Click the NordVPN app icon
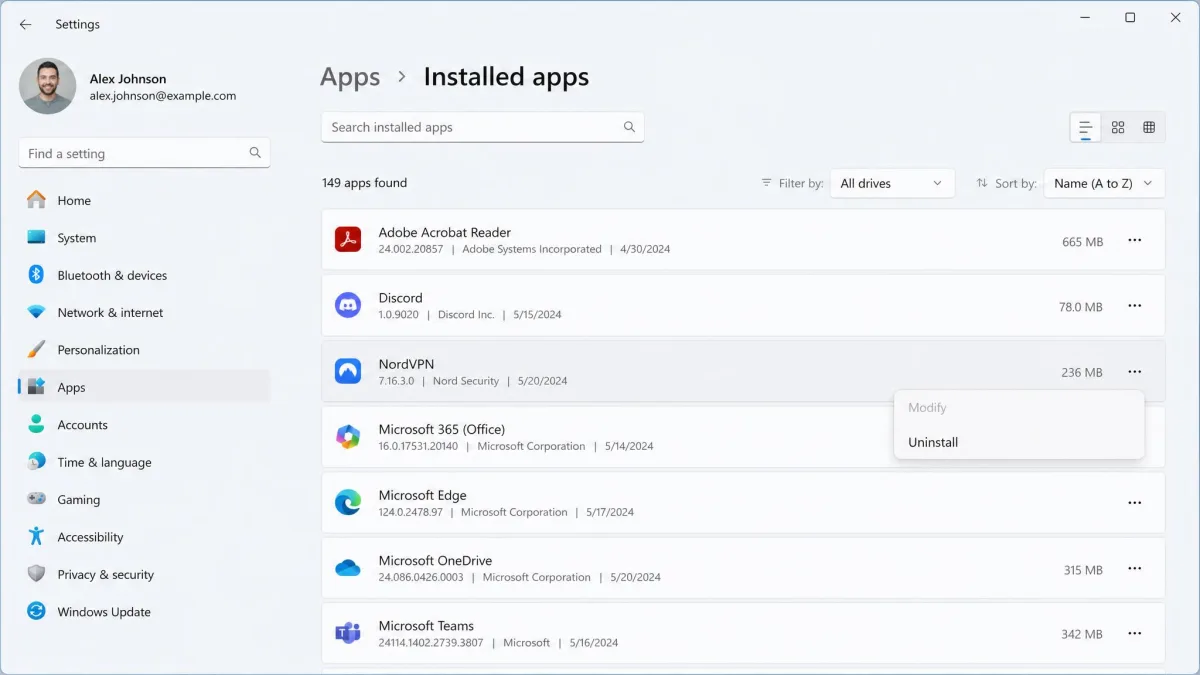This screenshot has height=675, width=1200. pyautogui.click(x=348, y=371)
